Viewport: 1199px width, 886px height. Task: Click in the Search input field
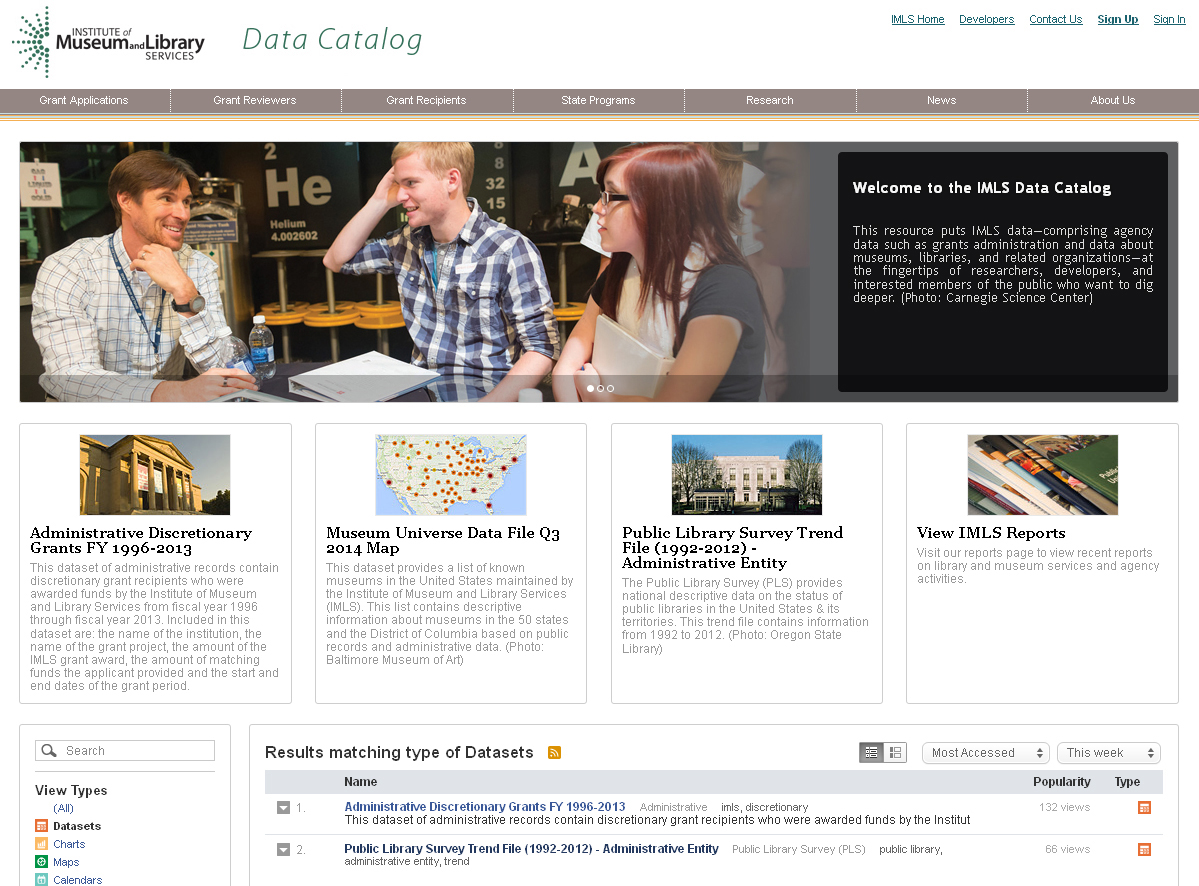click(x=125, y=751)
